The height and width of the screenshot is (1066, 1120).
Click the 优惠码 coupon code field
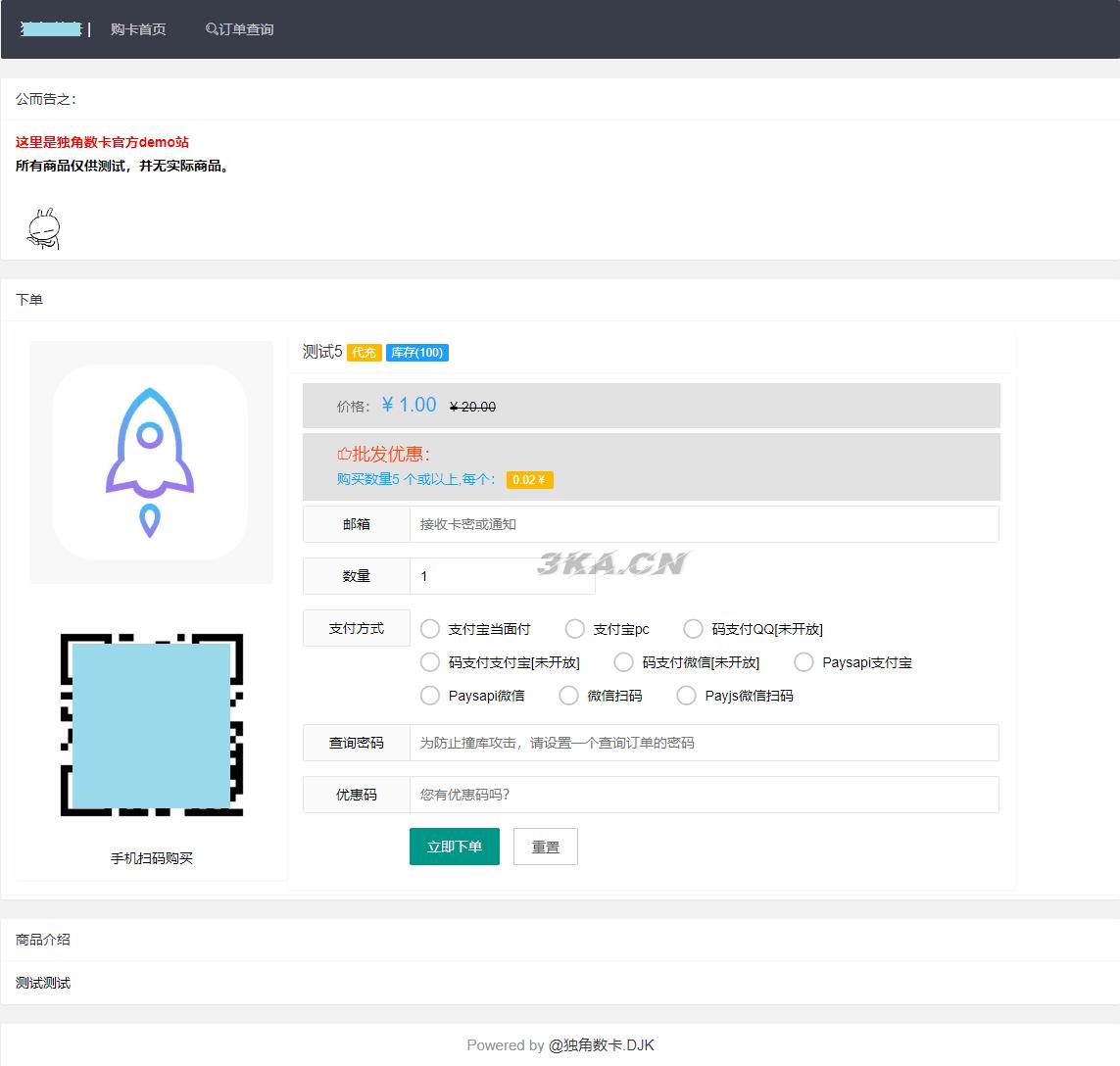point(704,795)
